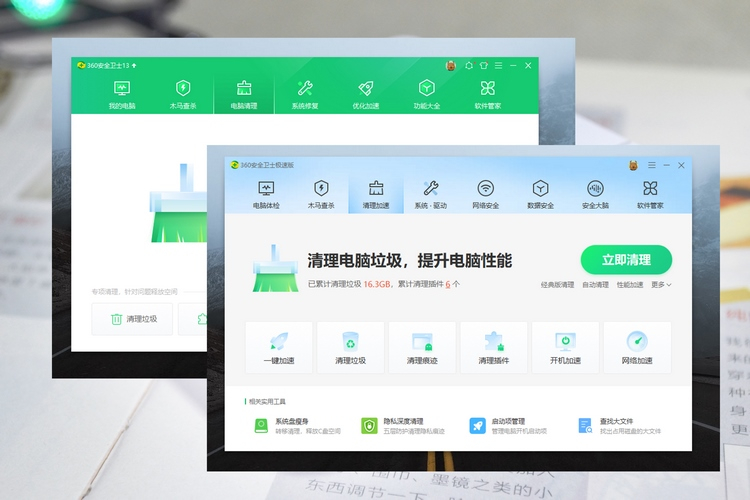Close the 360安全卫士极速版 window
The width and height of the screenshot is (750, 500).
click(681, 165)
